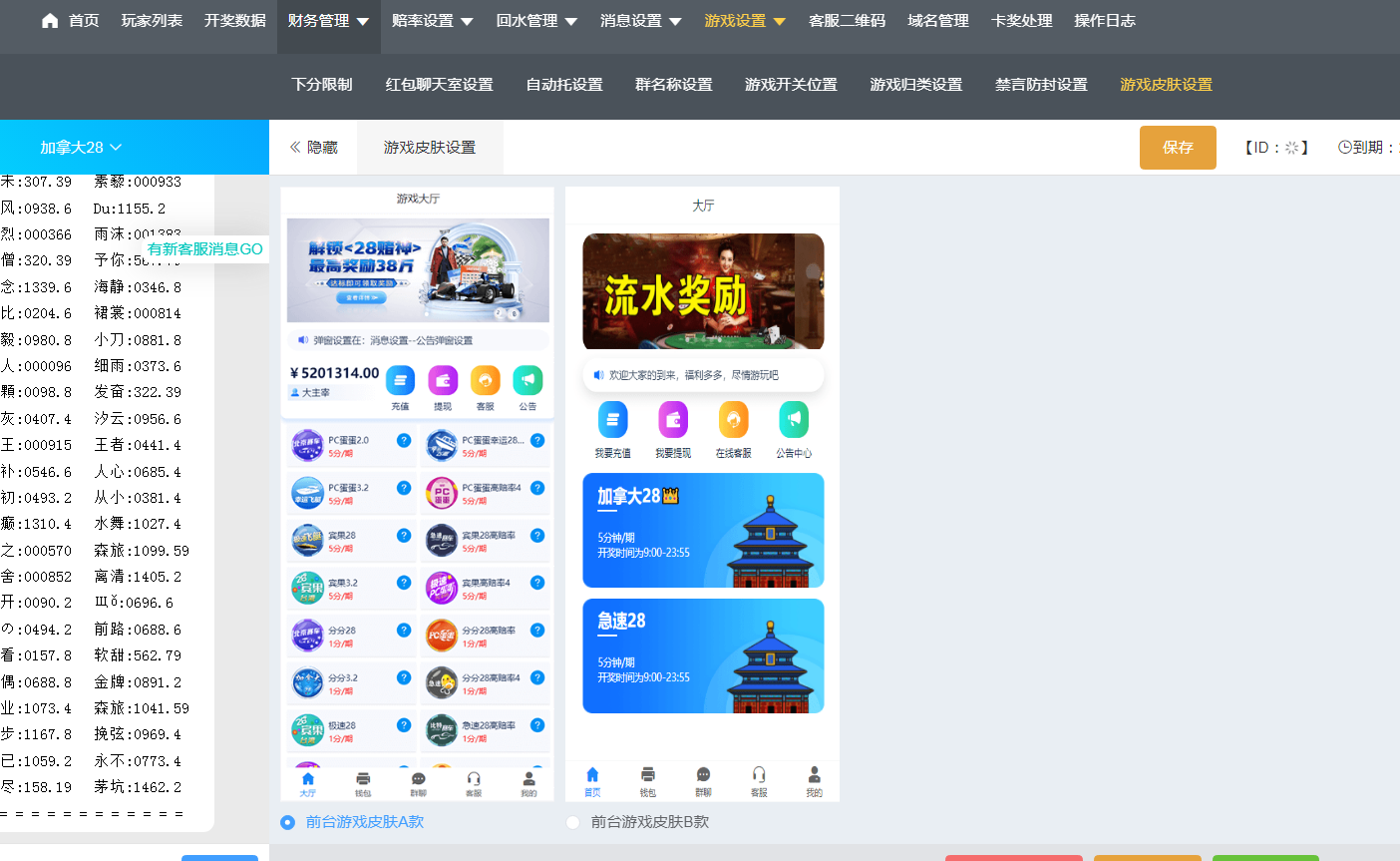Image resolution: width=1400 pixels, height=861 pixels.
Task: Open the 财务管理 dropdown menu
Action: click(x=328, y=20)
